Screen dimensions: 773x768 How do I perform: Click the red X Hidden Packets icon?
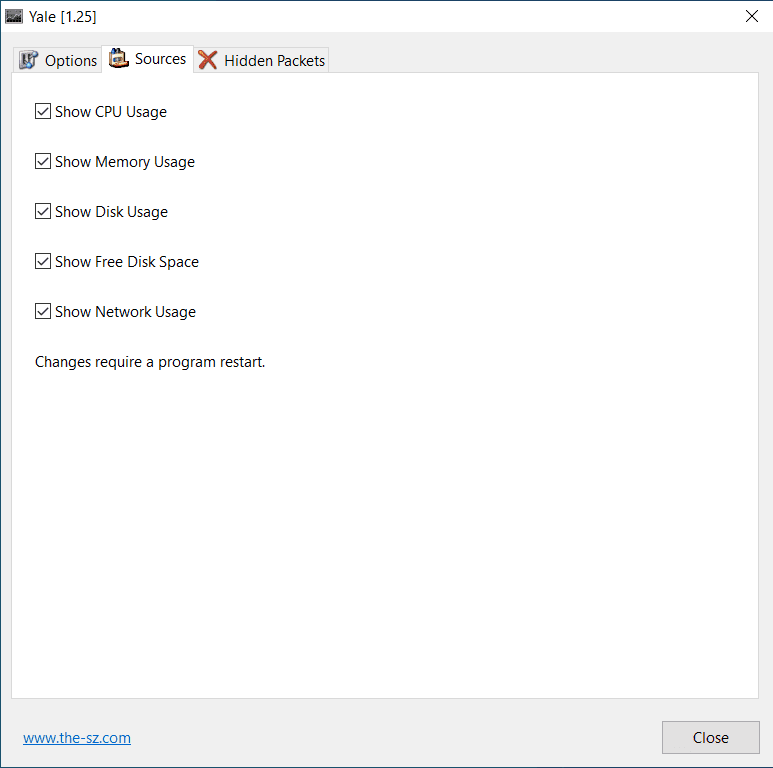208,60
